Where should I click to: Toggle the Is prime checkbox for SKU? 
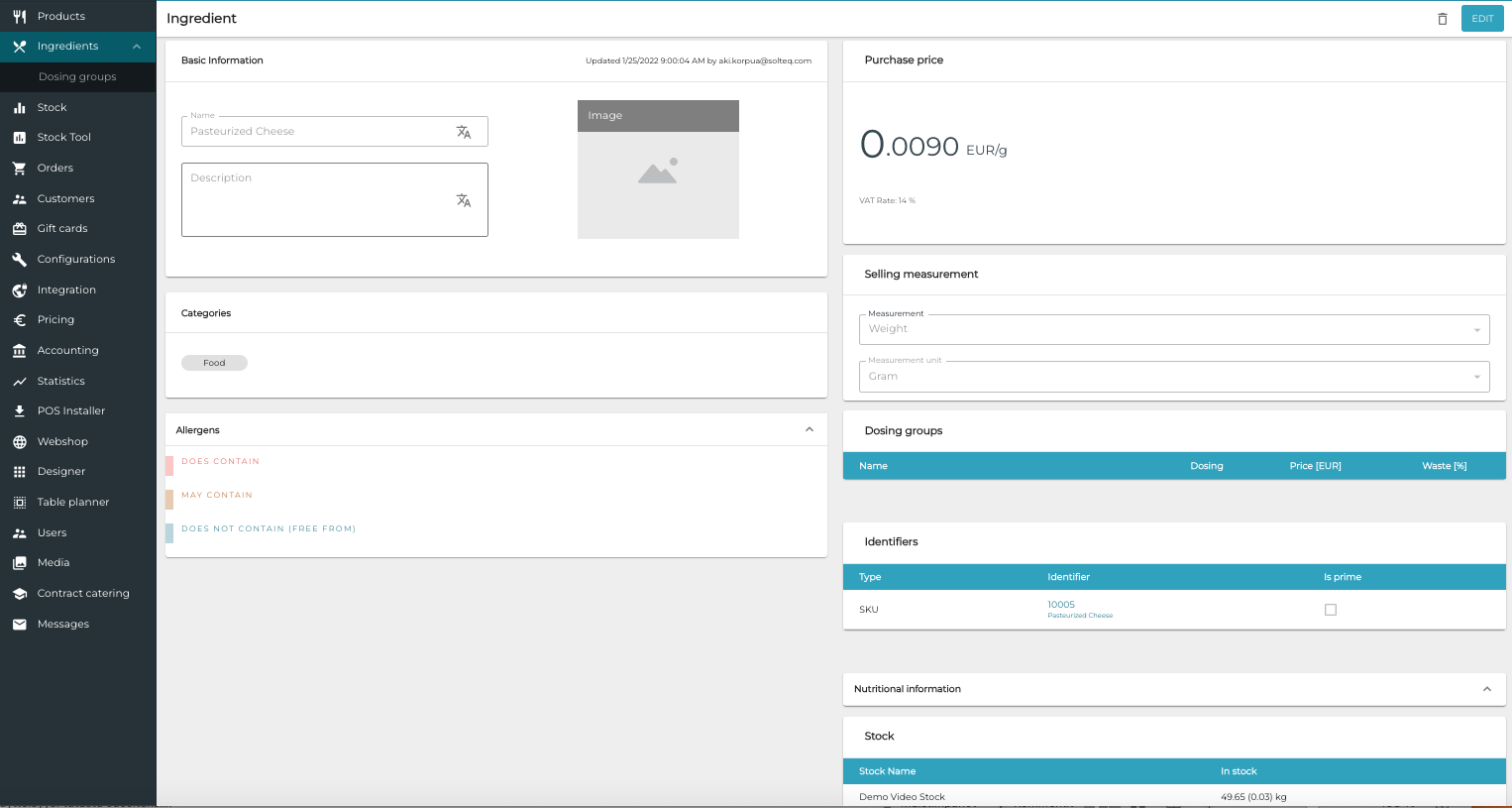tap(1330, 610)
